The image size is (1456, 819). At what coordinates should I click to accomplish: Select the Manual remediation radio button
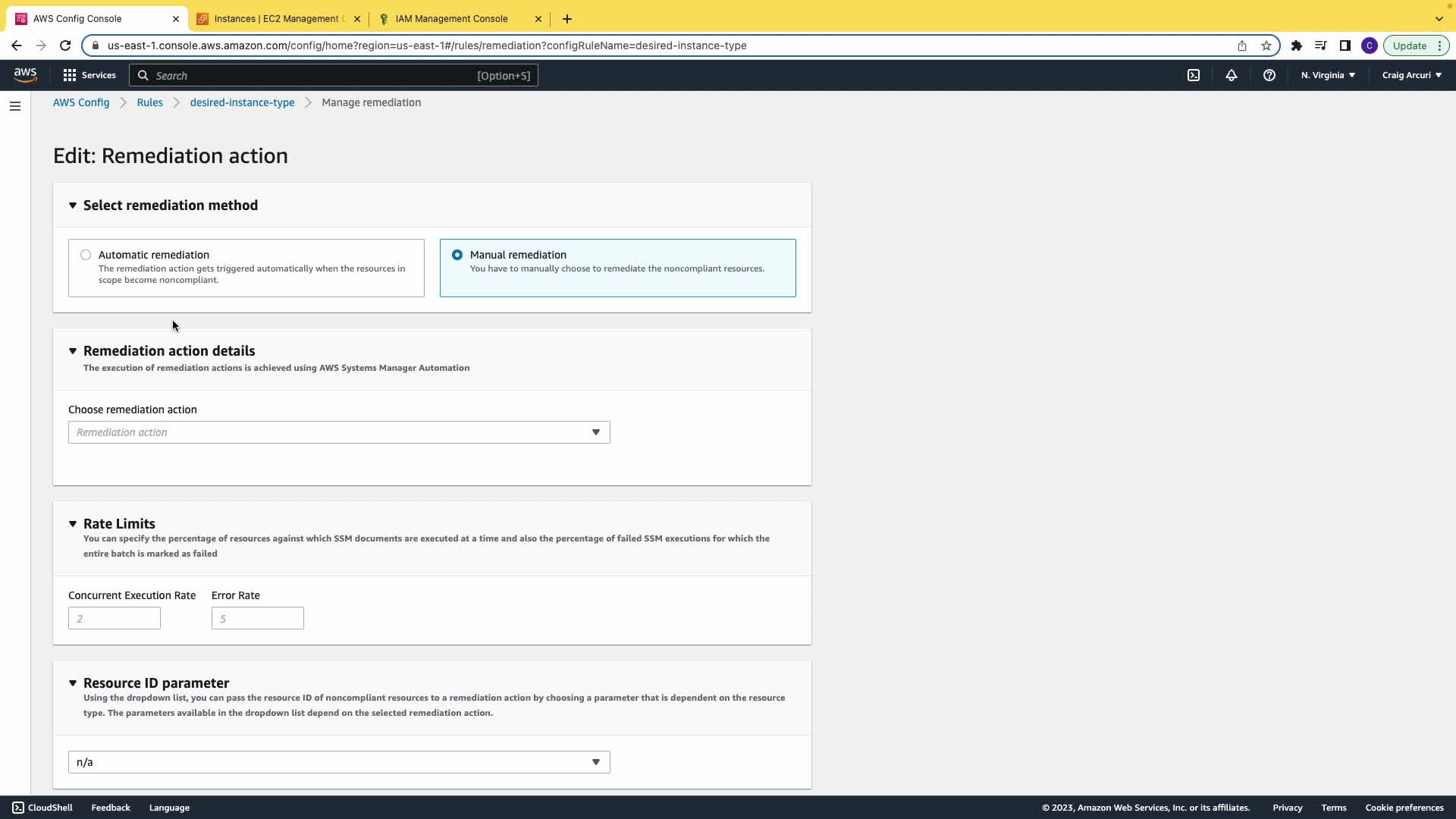pyautogui.click(x=457, y=255)
